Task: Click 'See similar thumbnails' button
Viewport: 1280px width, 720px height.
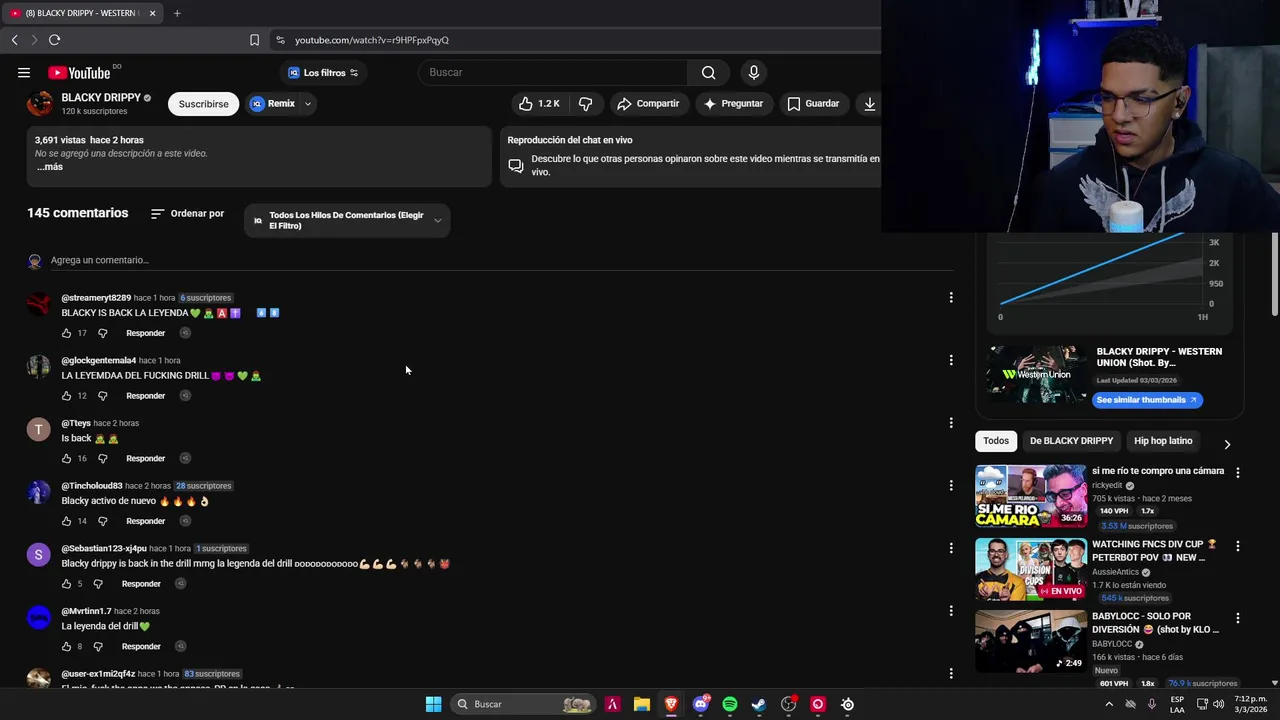Action: 1147,400
